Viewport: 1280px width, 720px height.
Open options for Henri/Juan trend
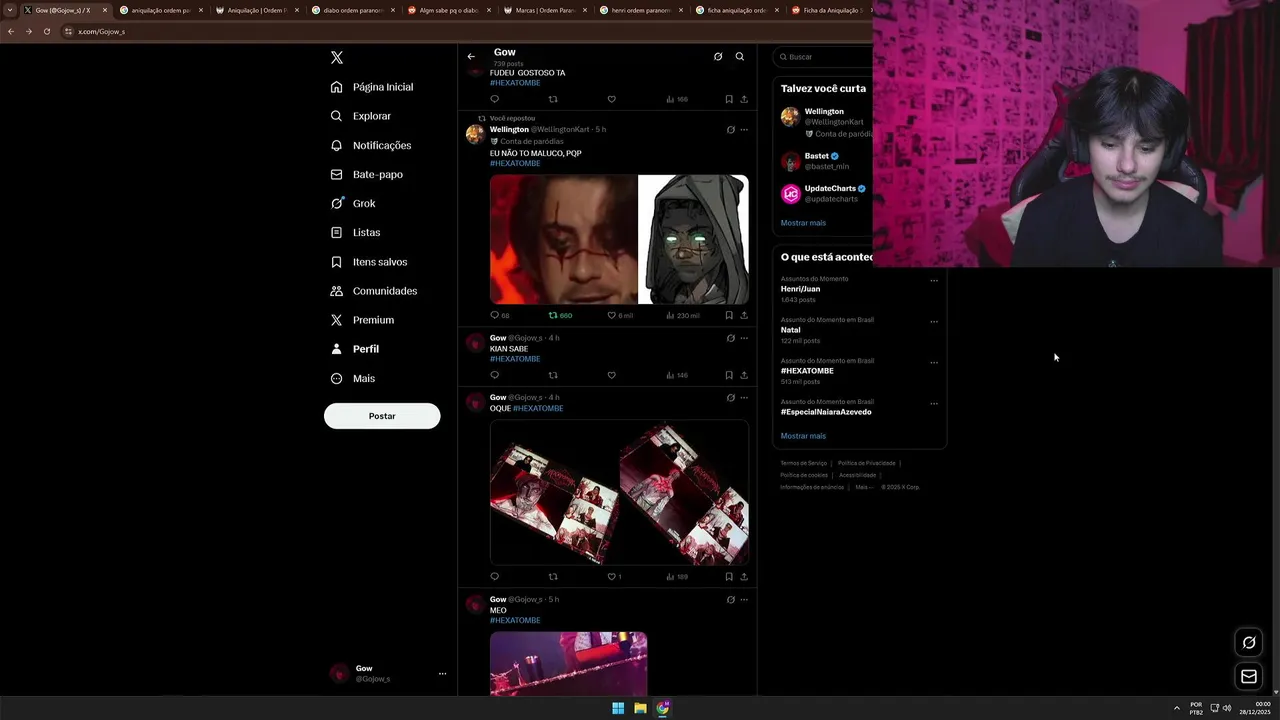coord(934,281)
